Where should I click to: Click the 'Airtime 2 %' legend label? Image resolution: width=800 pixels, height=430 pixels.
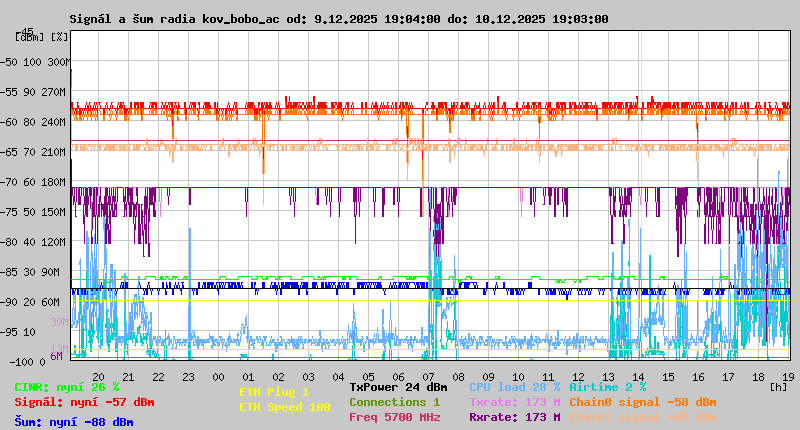[608, 387]
